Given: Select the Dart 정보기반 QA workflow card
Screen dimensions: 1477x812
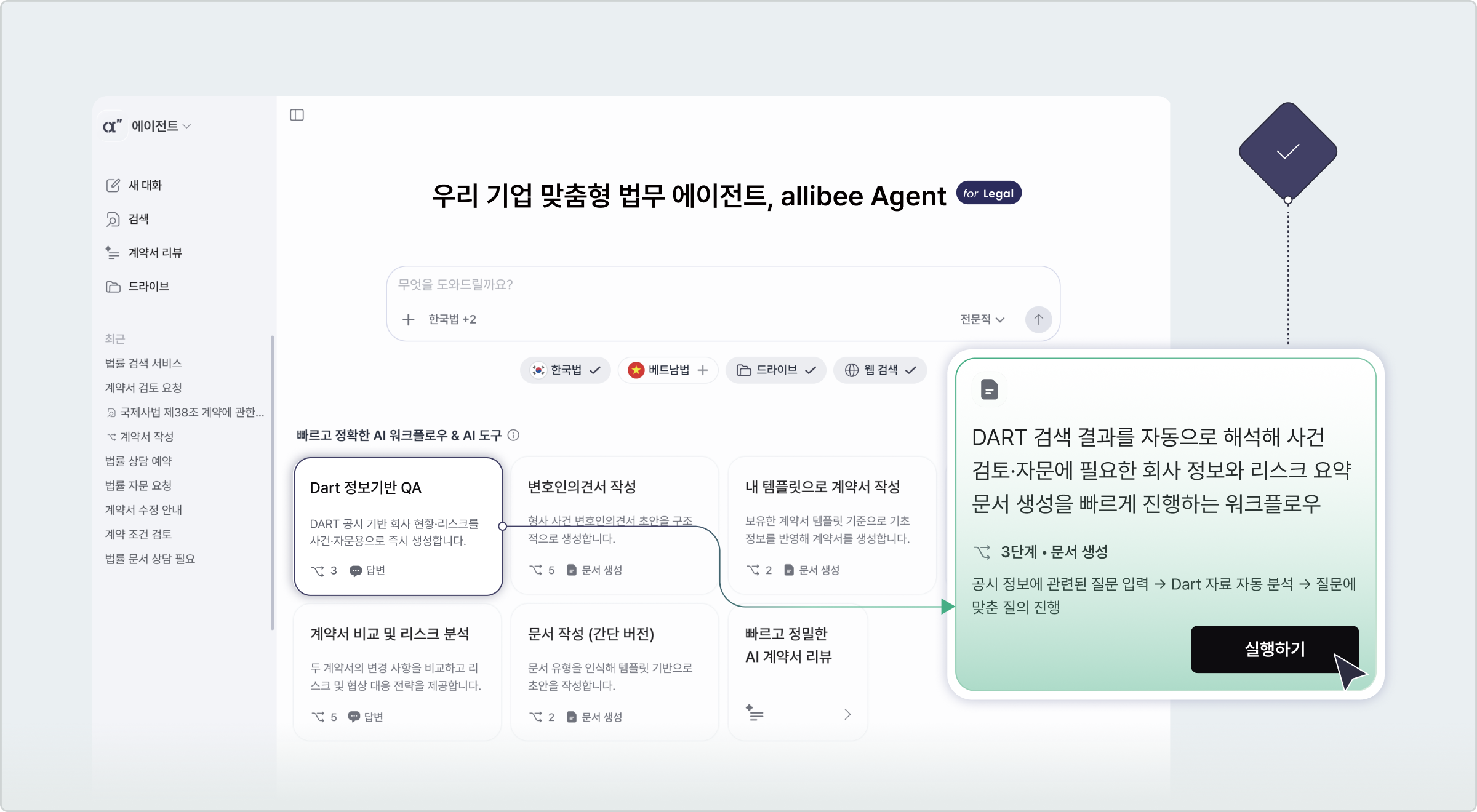Looking at the screenshot, I should (398, 526).
